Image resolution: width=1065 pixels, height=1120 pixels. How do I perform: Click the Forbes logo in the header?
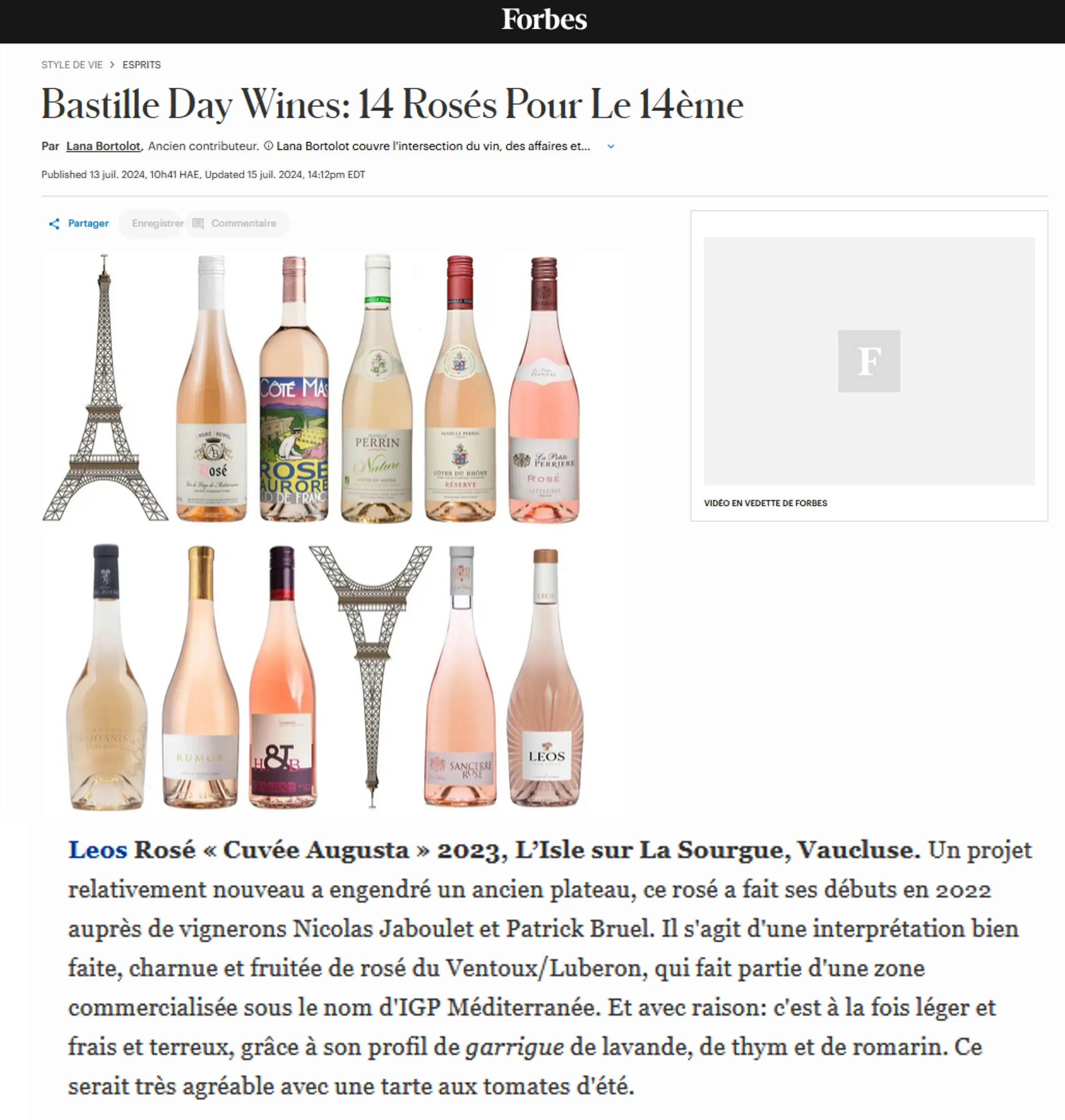pos(543,20)
